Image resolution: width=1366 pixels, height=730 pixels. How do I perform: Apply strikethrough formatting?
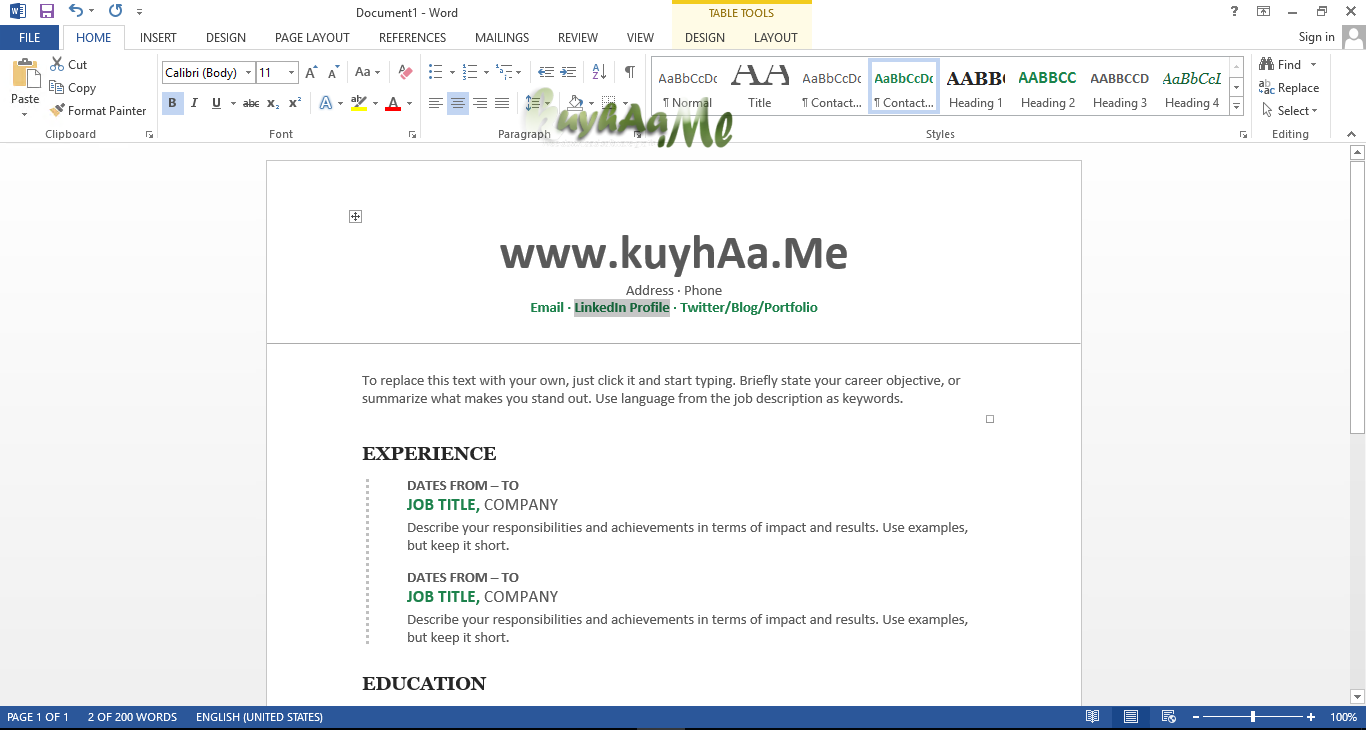point(251,103)
